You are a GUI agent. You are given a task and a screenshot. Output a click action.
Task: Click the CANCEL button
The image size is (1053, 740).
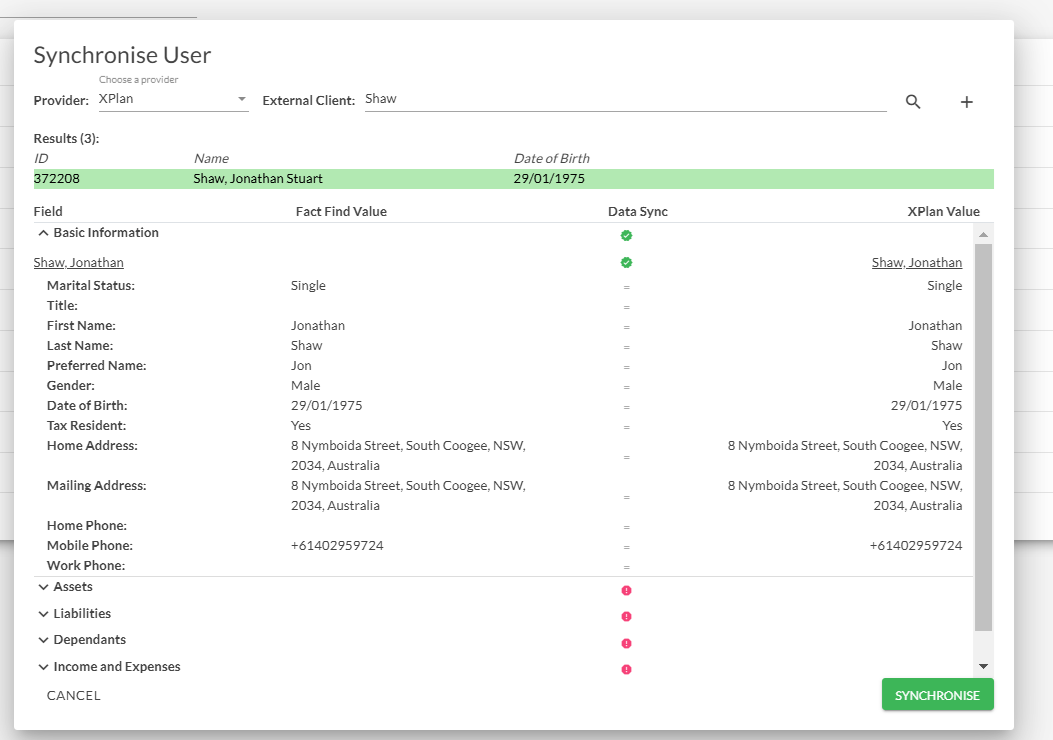pyautogui.click(x=74, y=696)
